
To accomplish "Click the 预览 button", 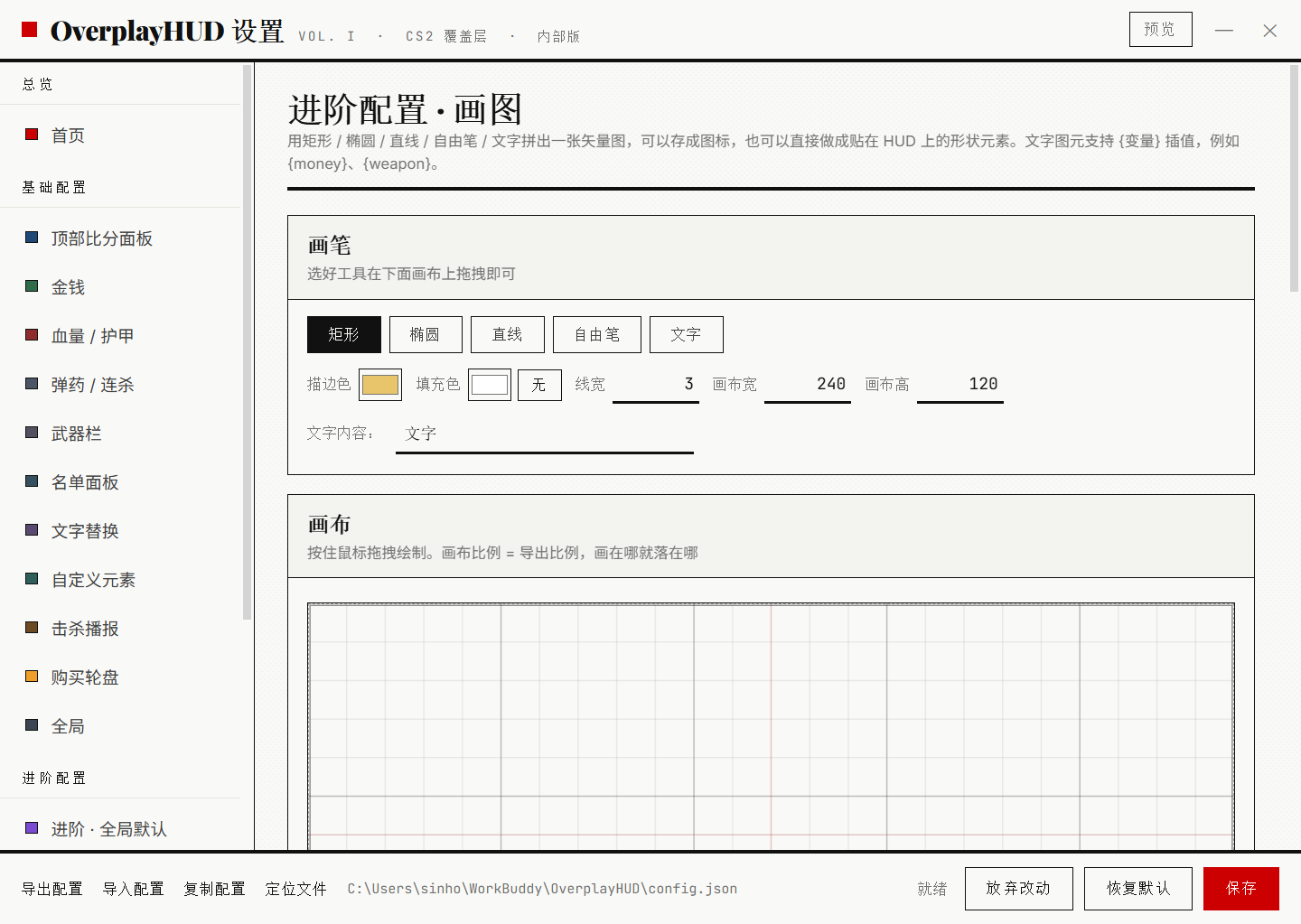I will 1161,29.
